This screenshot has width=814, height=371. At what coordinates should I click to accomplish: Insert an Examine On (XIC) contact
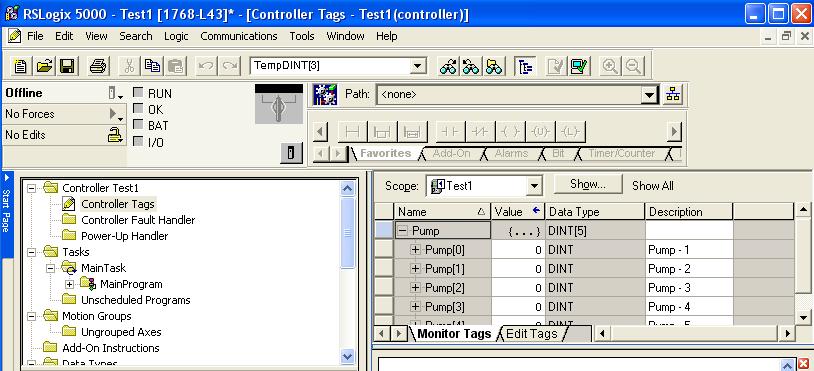pos(450,132)
